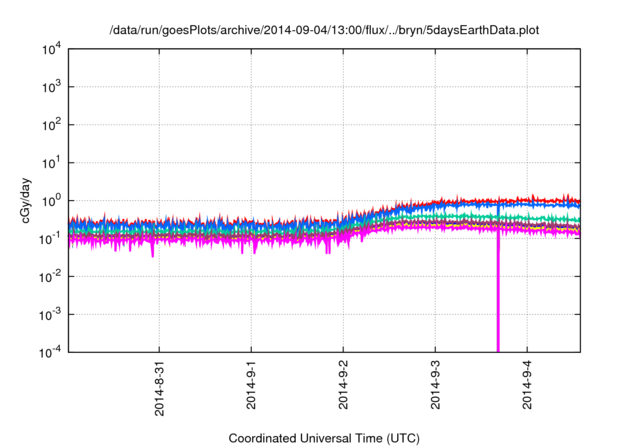Select the 2014-9-2 date tick label
The width and height of the screenshot is (640, 448).
pos(343,385)
